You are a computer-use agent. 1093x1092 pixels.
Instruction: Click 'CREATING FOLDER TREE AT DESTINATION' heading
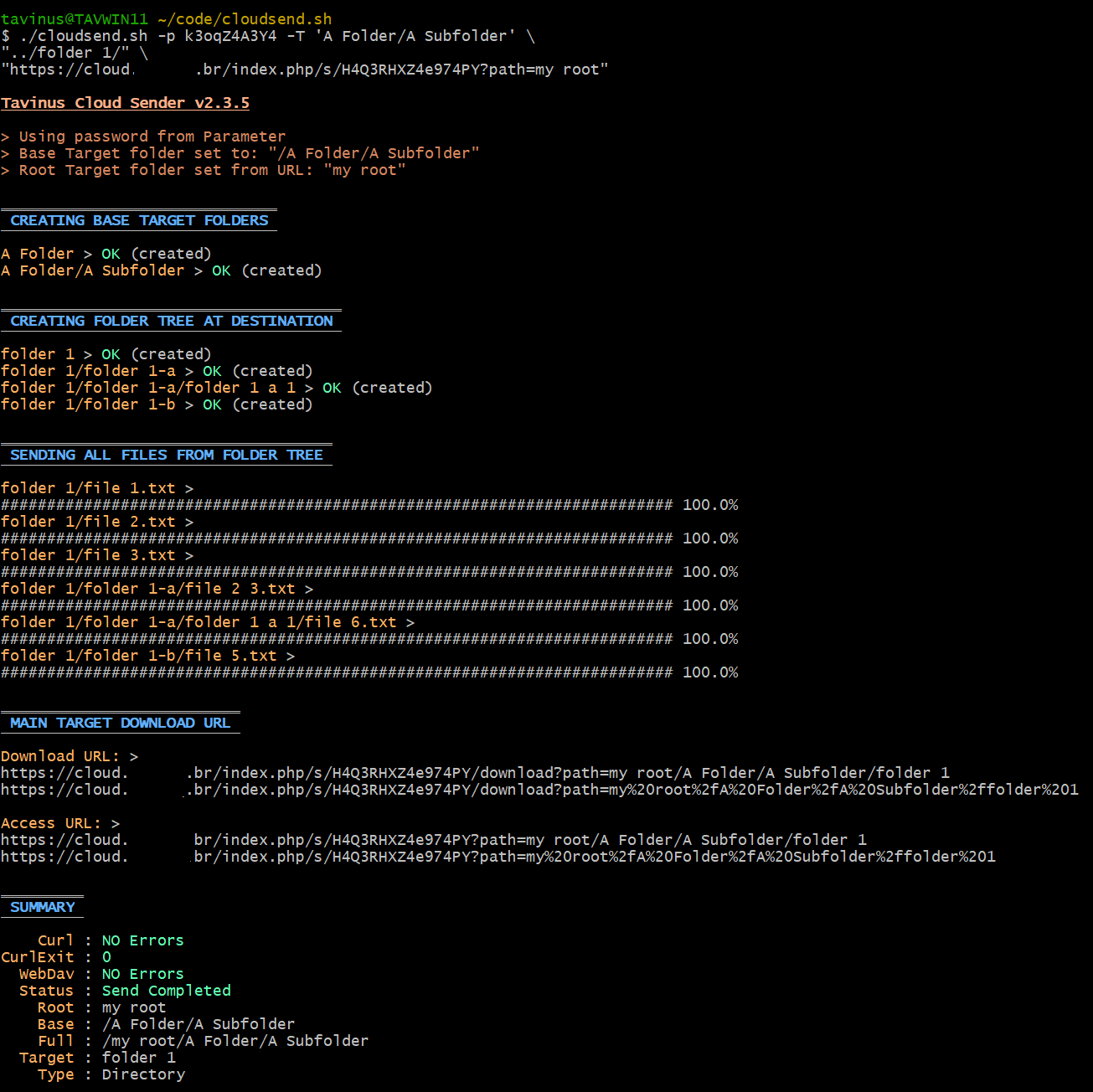(x=171, y=321)
